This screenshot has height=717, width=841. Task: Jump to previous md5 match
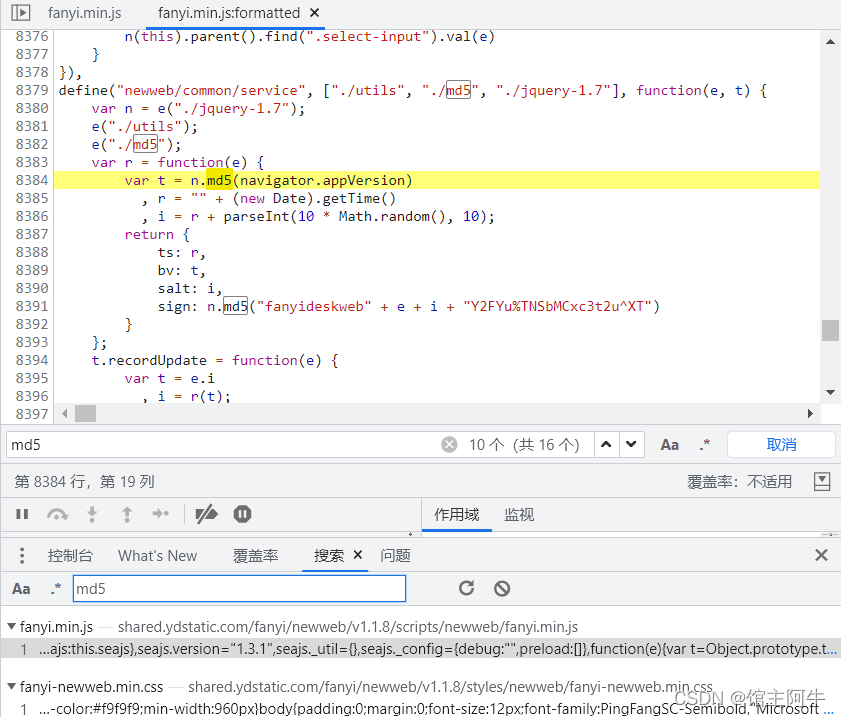606,445
